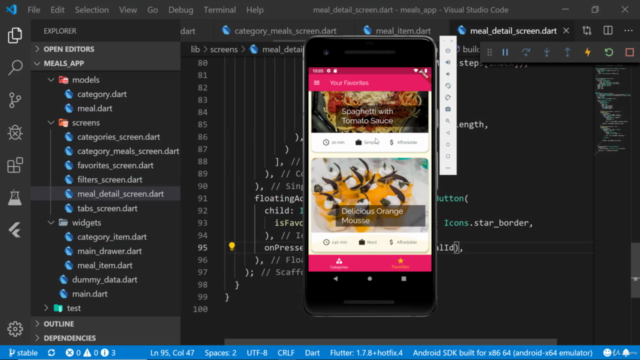Viewport: 640px width, 360px height.
Task: Pause the debug session
Action: point(505,52)
